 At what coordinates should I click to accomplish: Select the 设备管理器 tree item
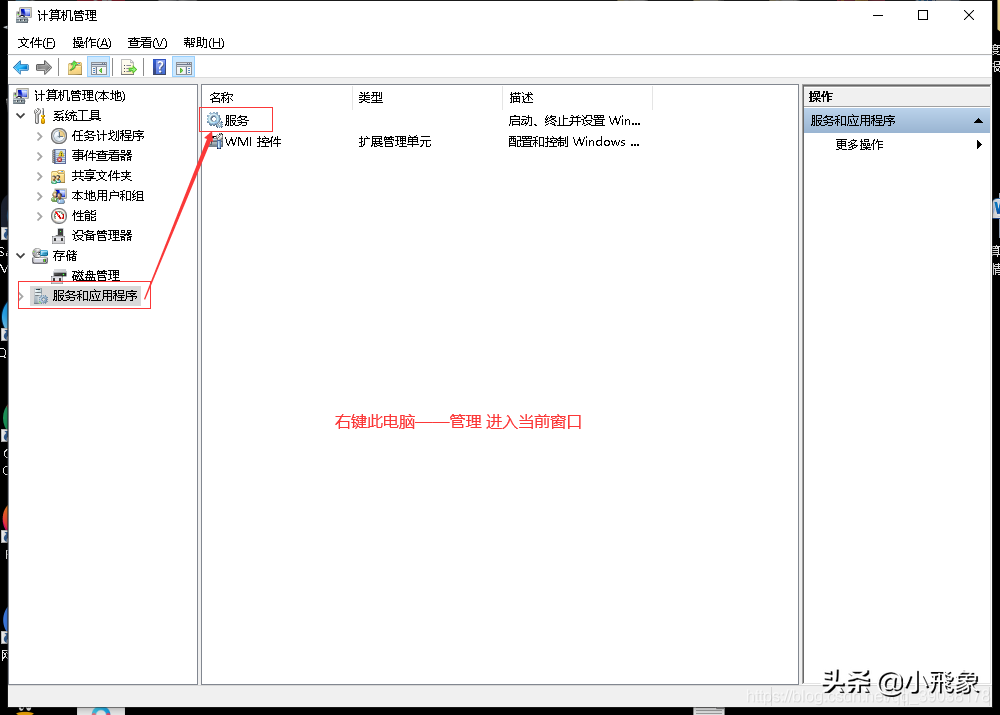point(102,236)
